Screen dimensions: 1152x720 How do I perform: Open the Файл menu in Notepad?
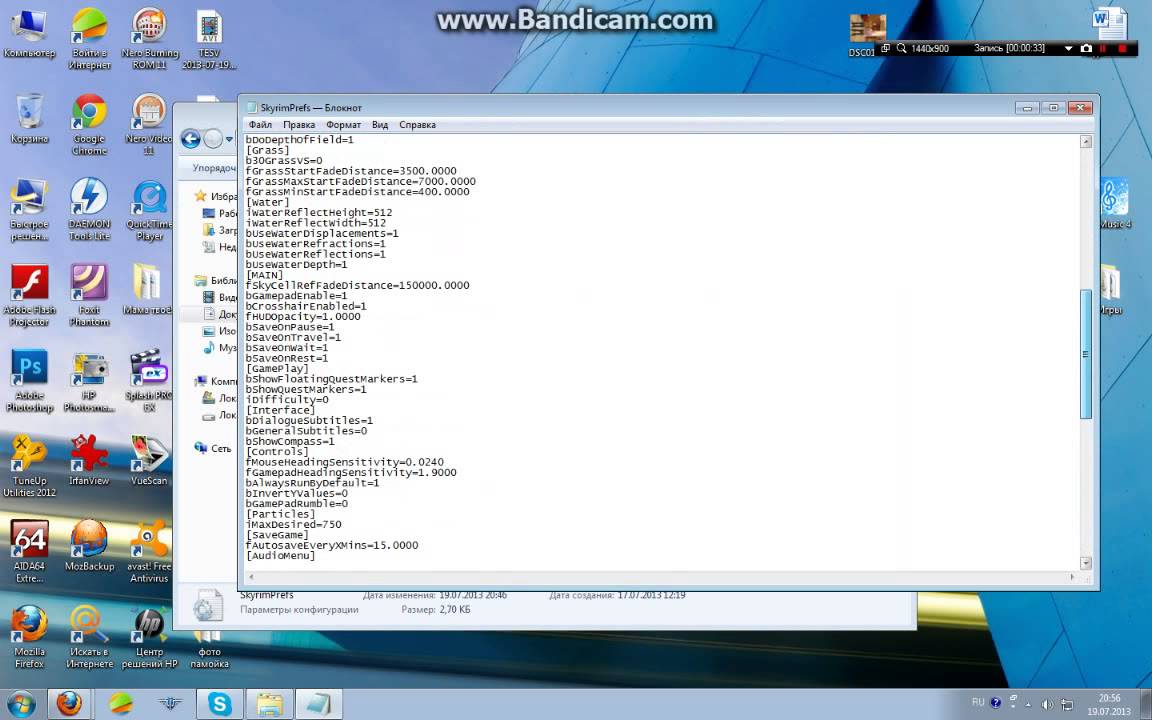[260, 125]
